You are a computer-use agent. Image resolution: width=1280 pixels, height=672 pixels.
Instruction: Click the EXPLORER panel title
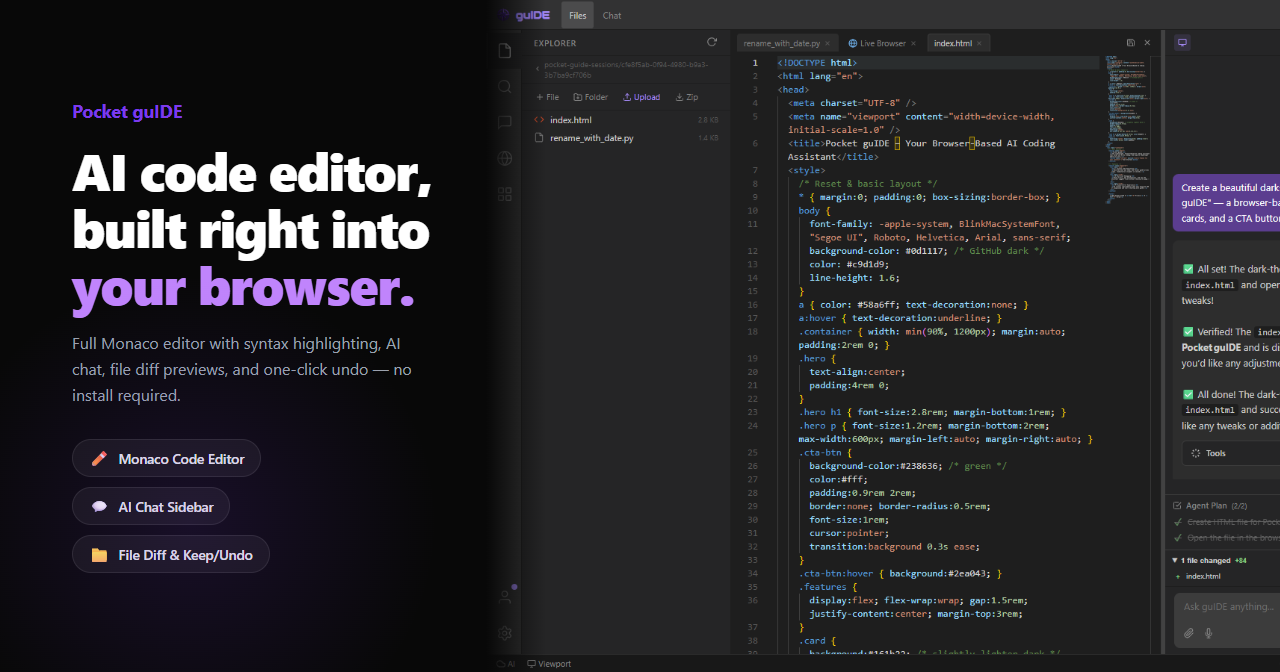(x=555, y=43)
